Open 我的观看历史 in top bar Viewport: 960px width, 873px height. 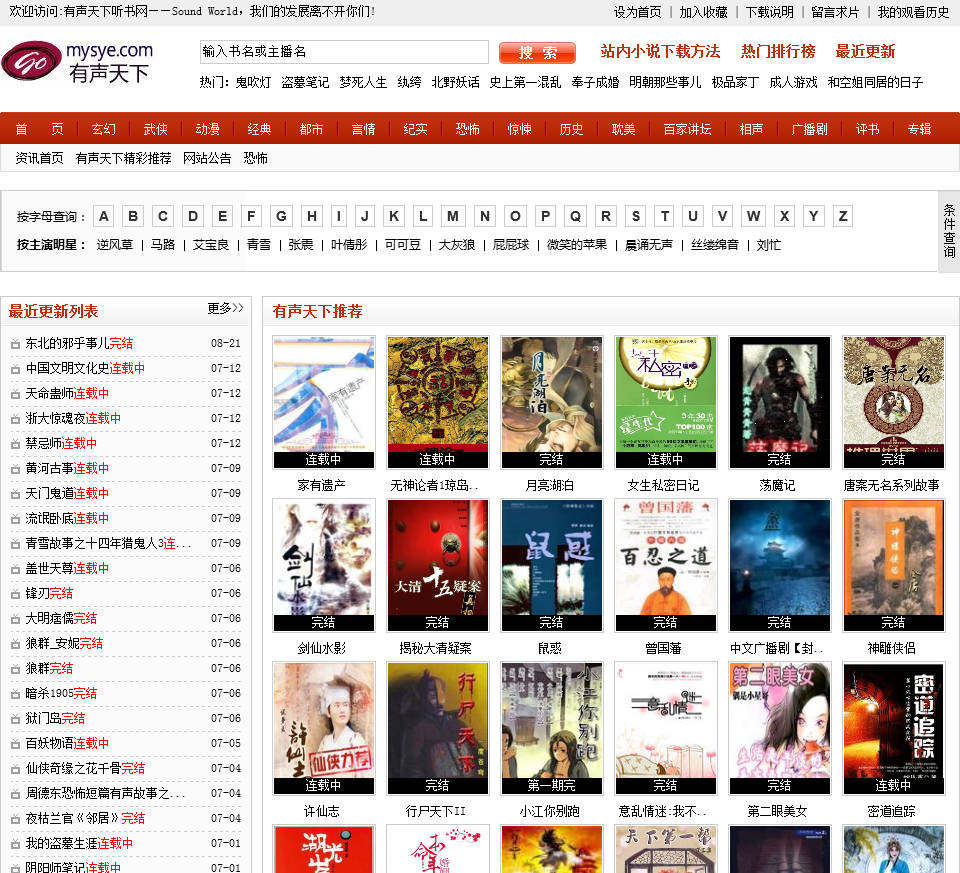pyautogui.click(x=913, y=12)
